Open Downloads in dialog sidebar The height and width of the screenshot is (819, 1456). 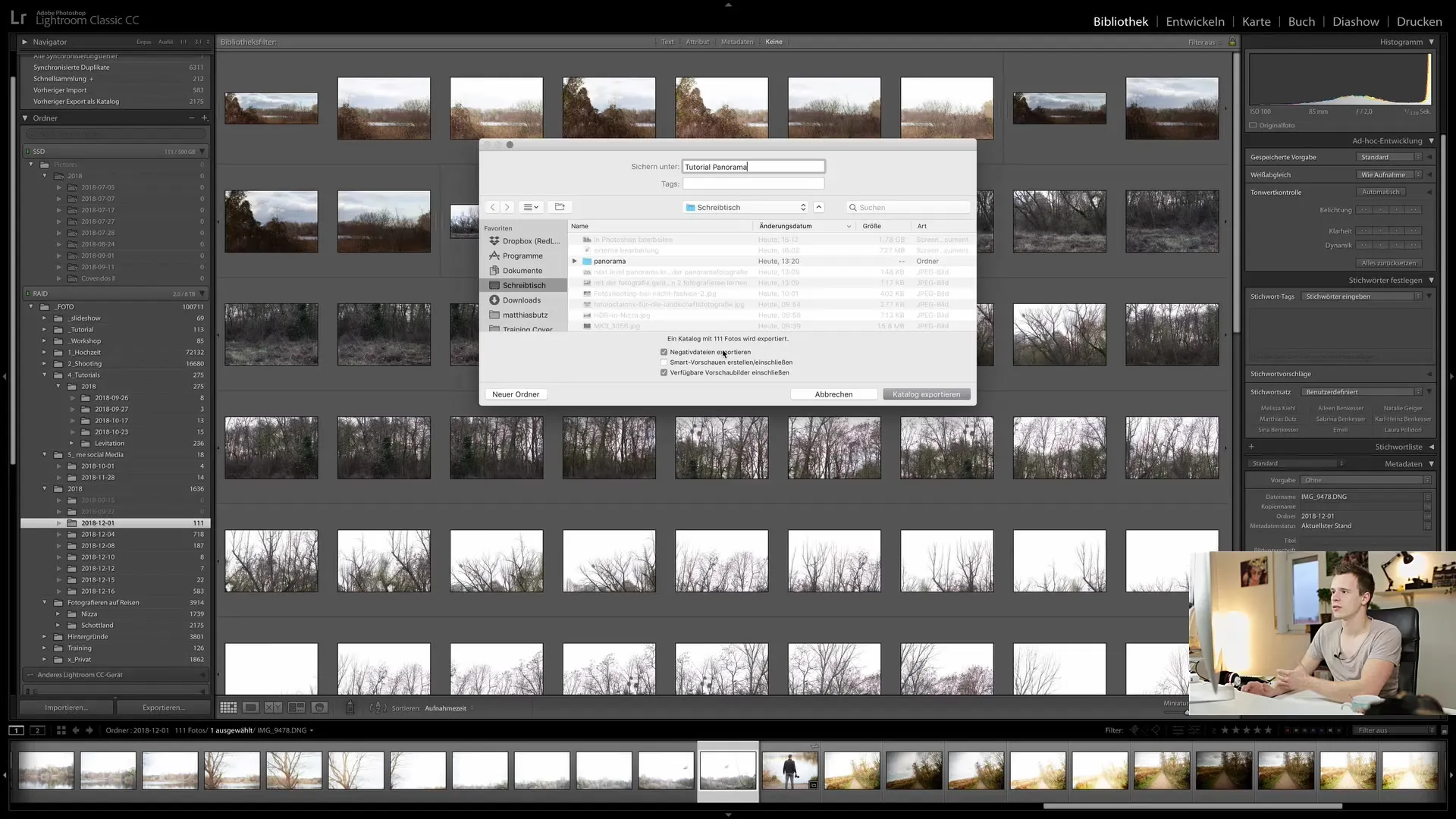(x=516, y=300)
